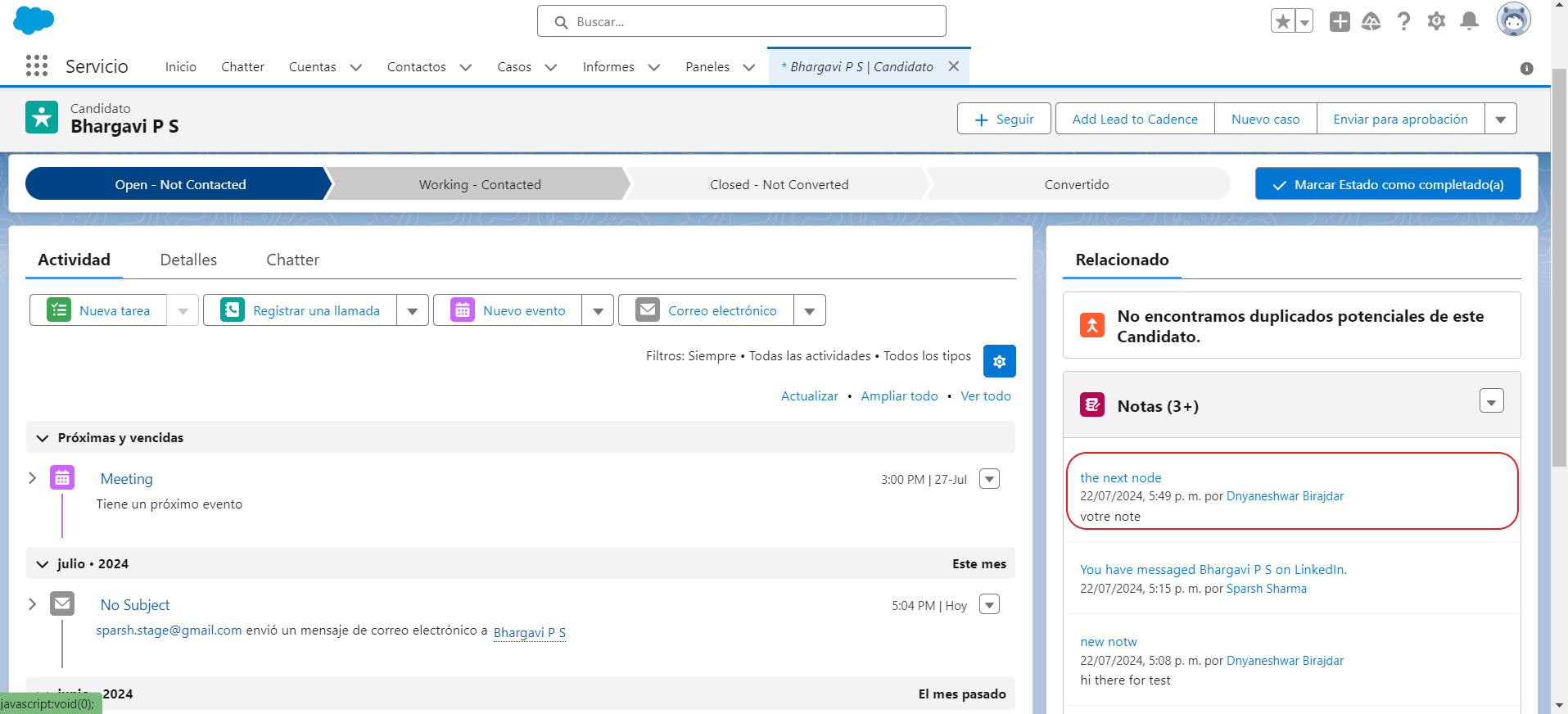Open the App Launcher grid icon

click(x=37, y=66)
